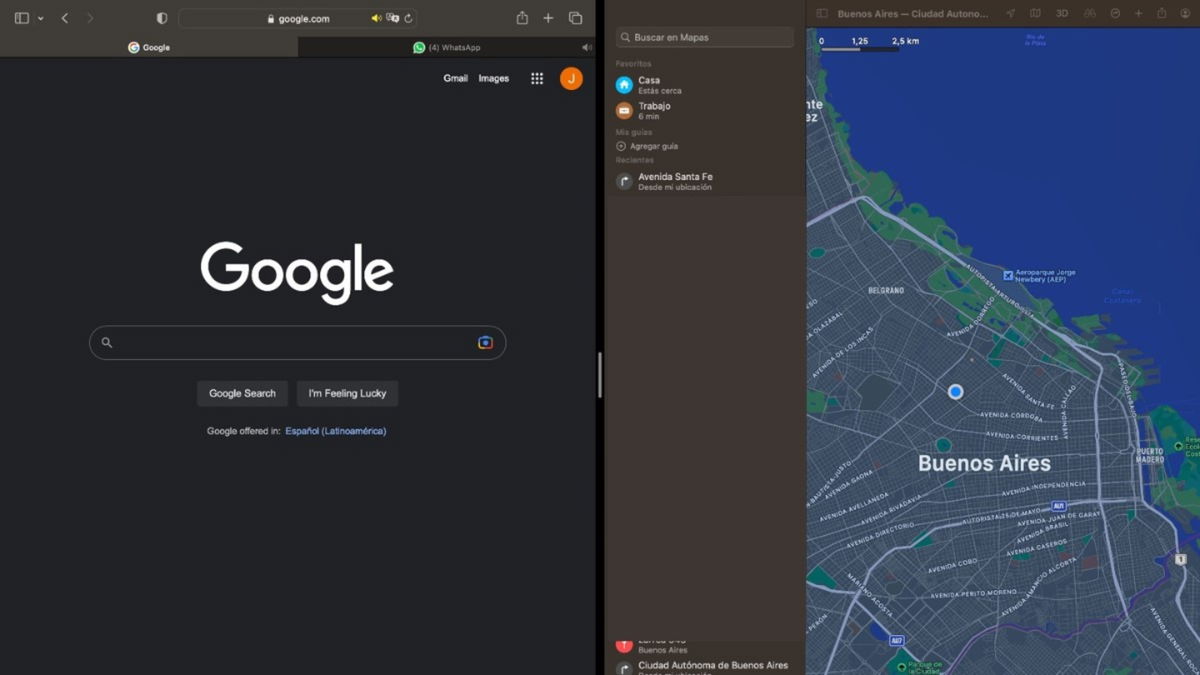Open recent route Avenida Santa Fe
Viewport: 1200px width, 675px height.
tap(705, 181)
